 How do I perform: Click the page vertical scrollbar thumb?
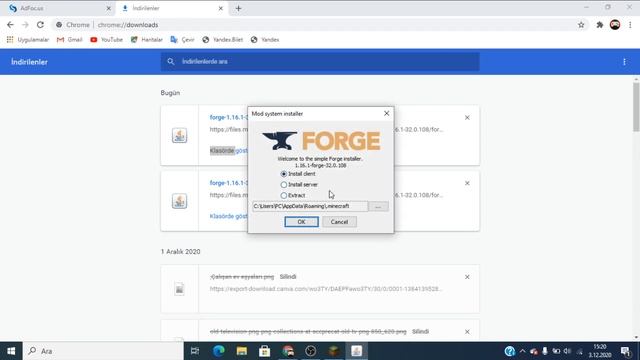pyautogui.click(x=636, y=107)
